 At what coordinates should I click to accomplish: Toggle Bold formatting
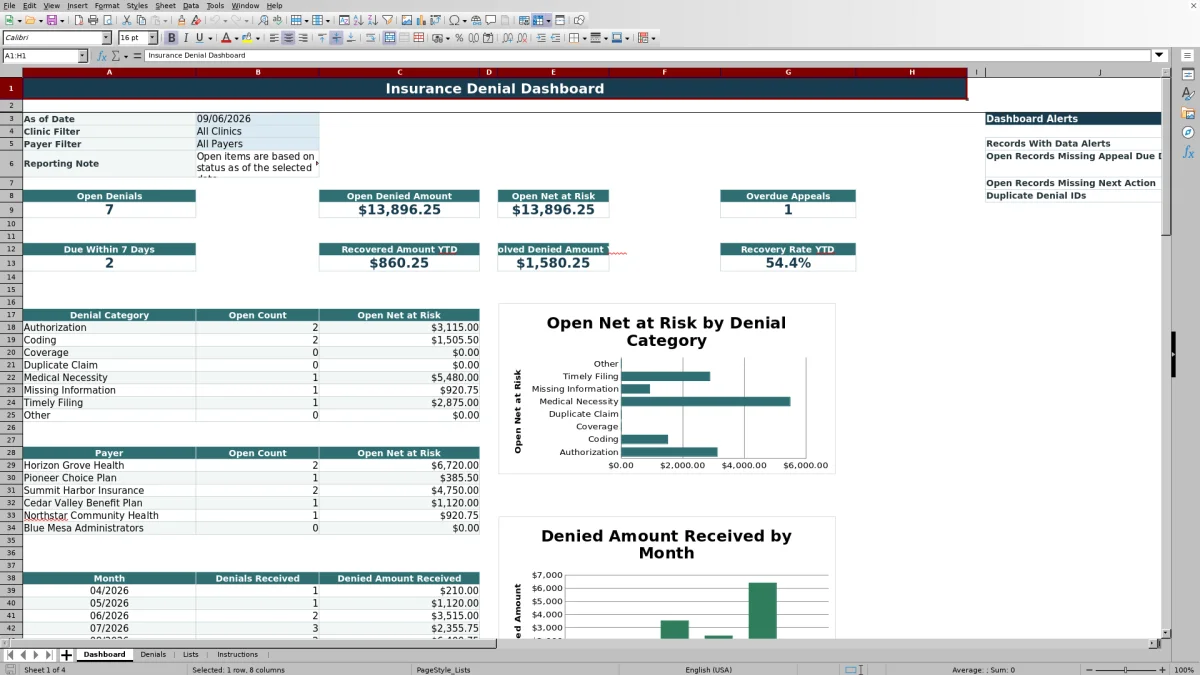(x=172, y=38)
